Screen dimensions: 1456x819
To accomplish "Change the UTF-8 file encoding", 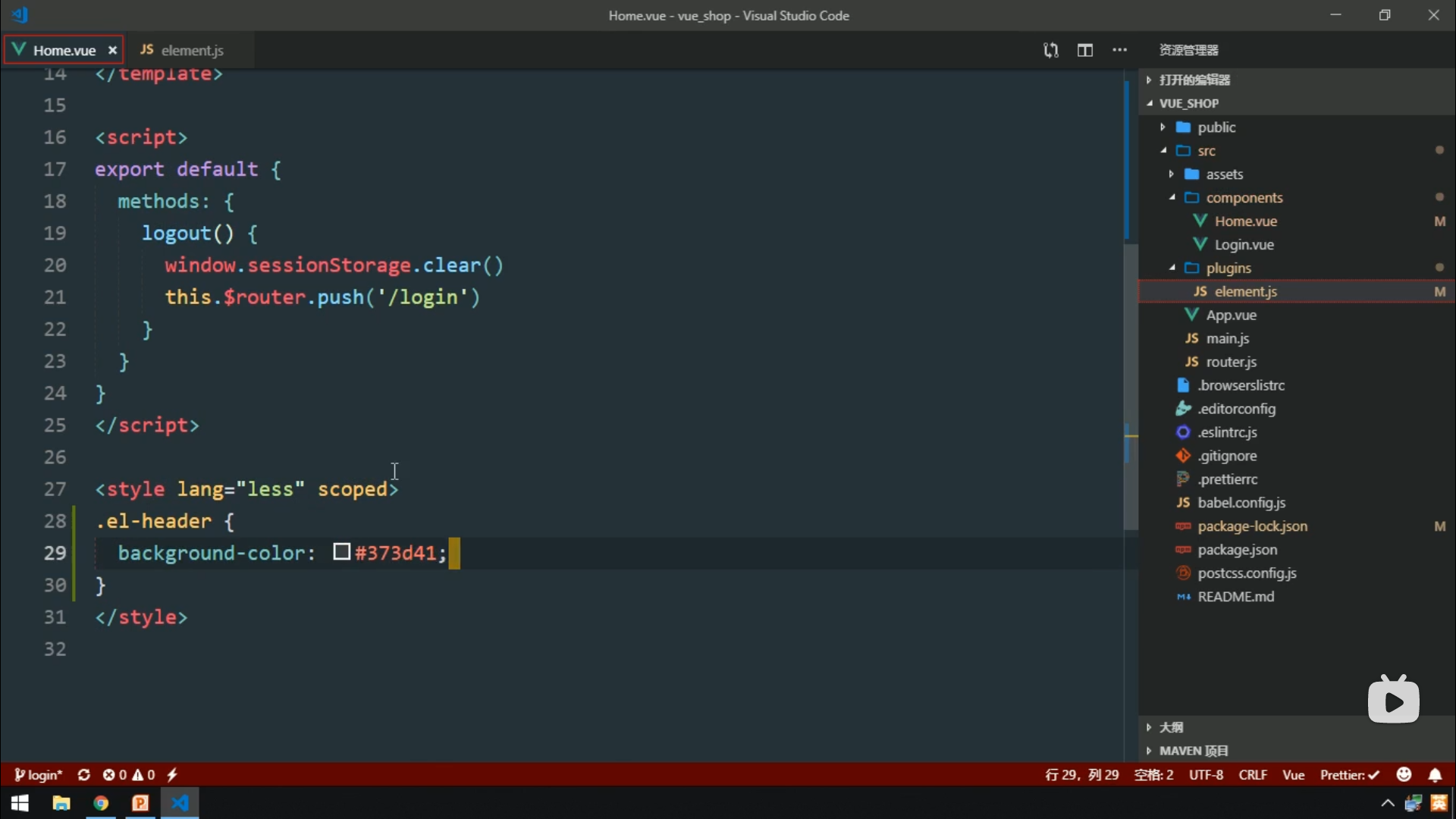I will (1206, 775).
